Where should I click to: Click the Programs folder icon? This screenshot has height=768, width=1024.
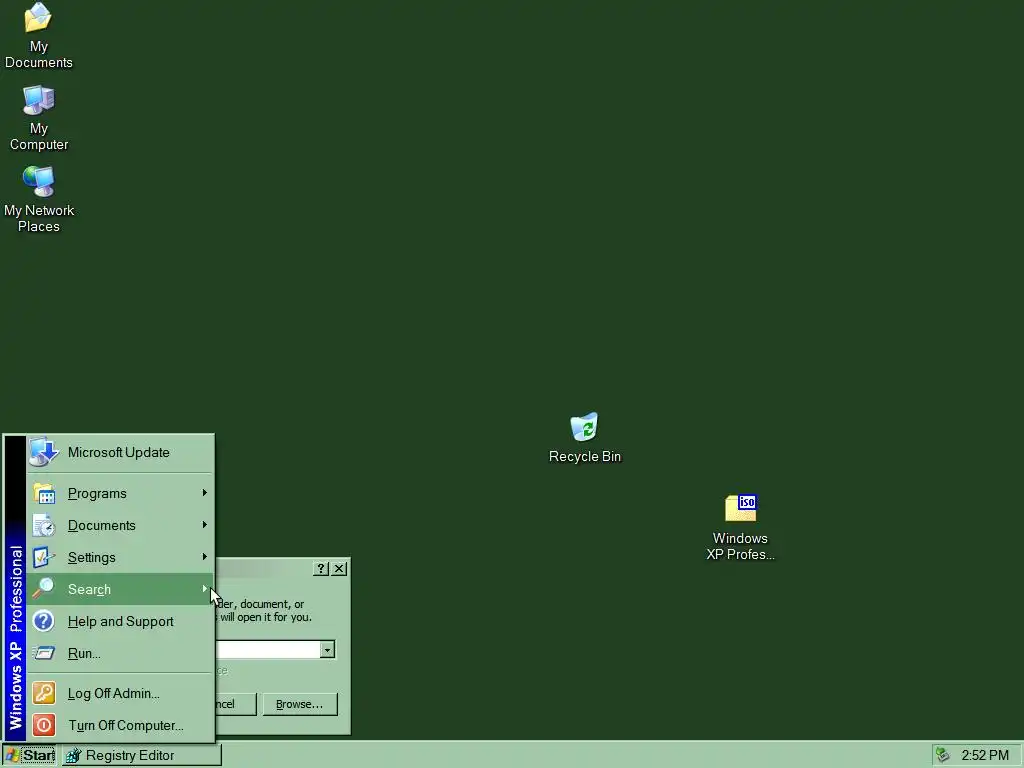point(44,493)
